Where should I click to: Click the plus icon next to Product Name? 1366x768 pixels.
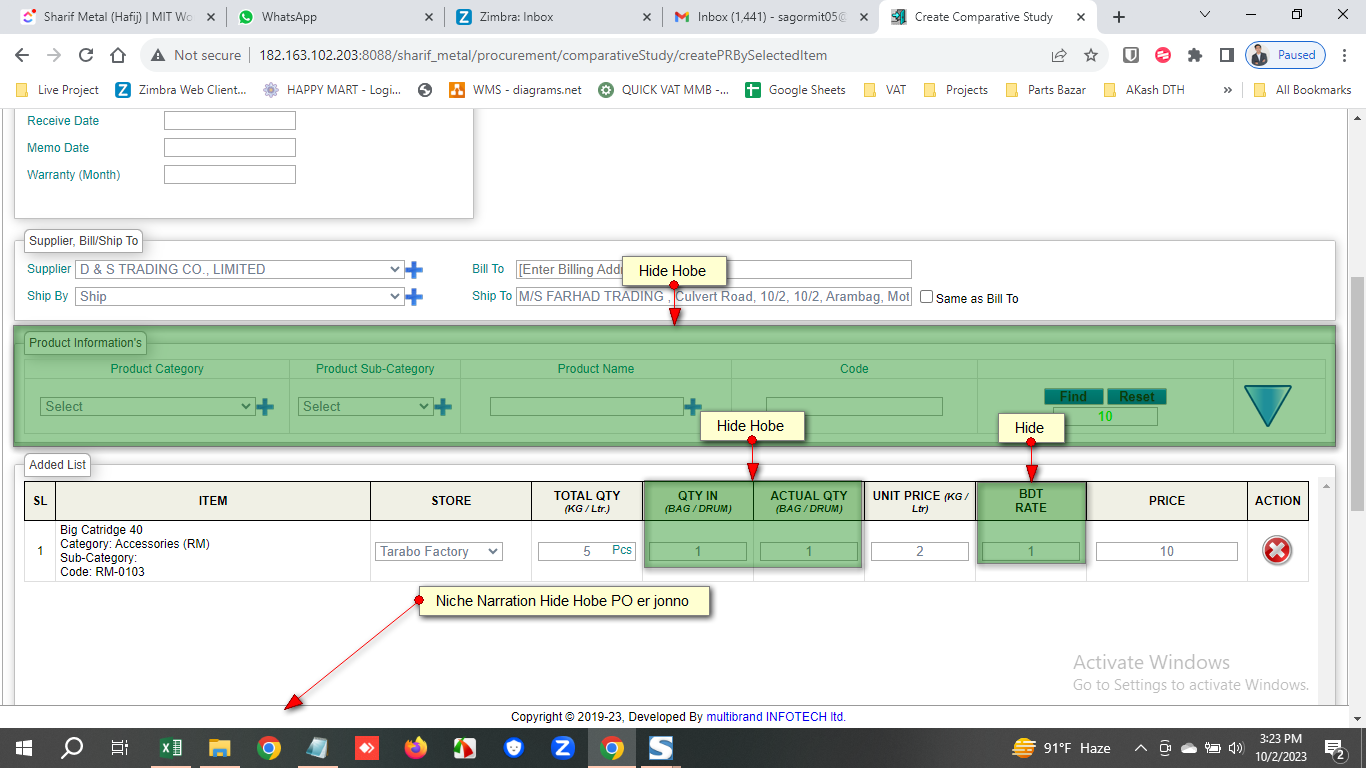click(692, 407)
